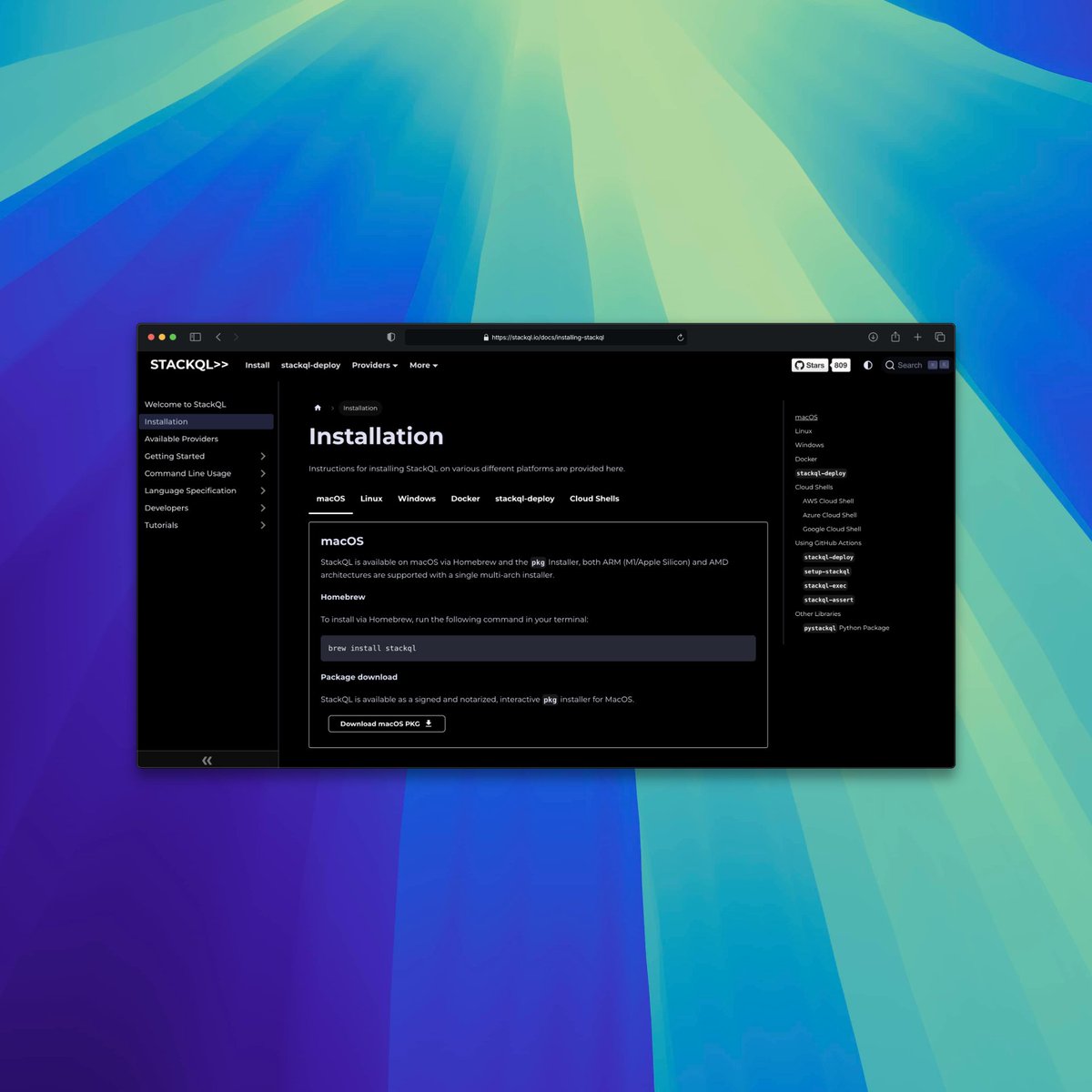Click the STACKQL>> logo
1092x1092 pixels.
pyautogui.click(x=189, y=365)
